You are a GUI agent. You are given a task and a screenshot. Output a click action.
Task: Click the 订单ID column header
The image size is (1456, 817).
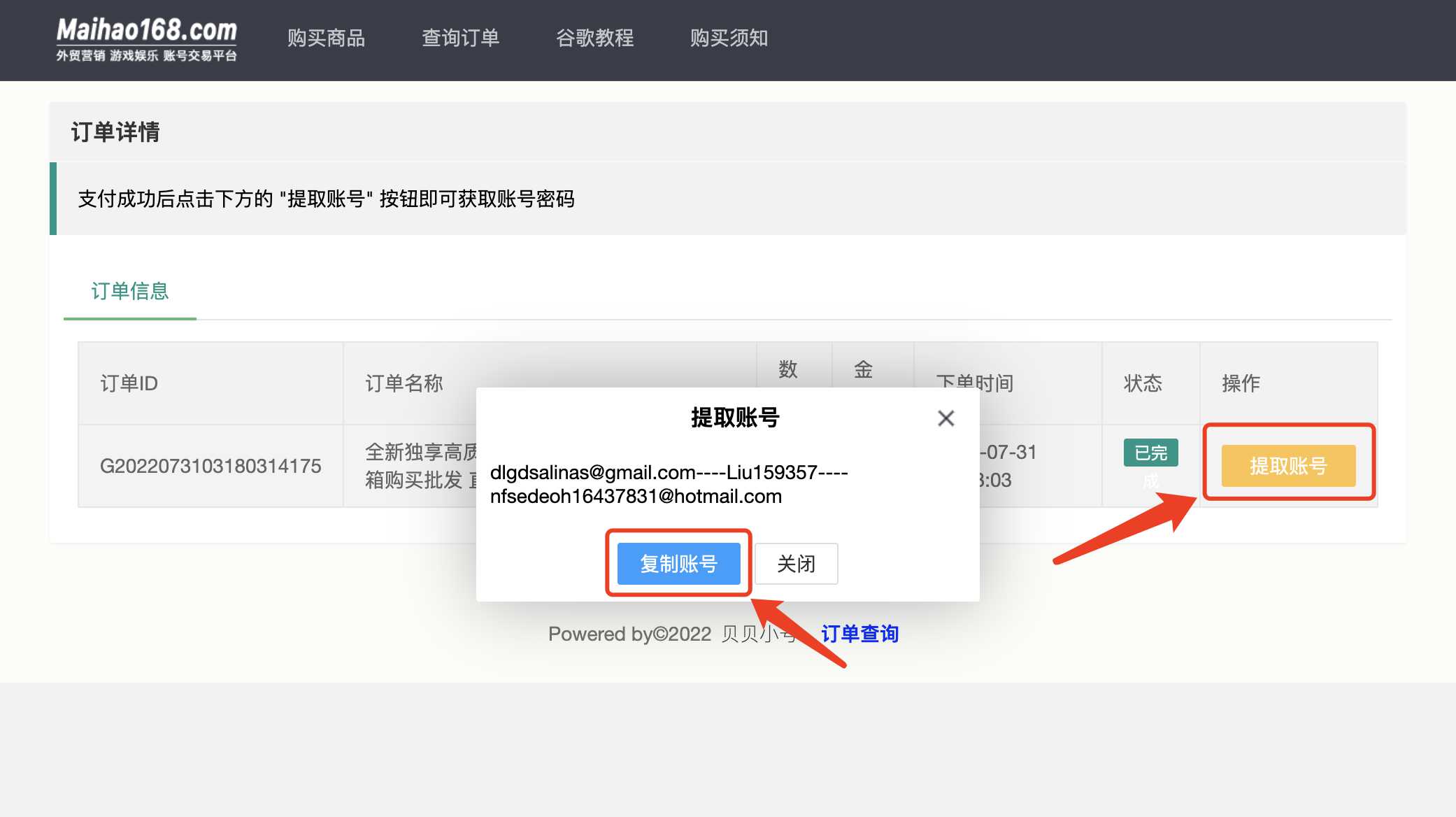[x=129, y=383]
